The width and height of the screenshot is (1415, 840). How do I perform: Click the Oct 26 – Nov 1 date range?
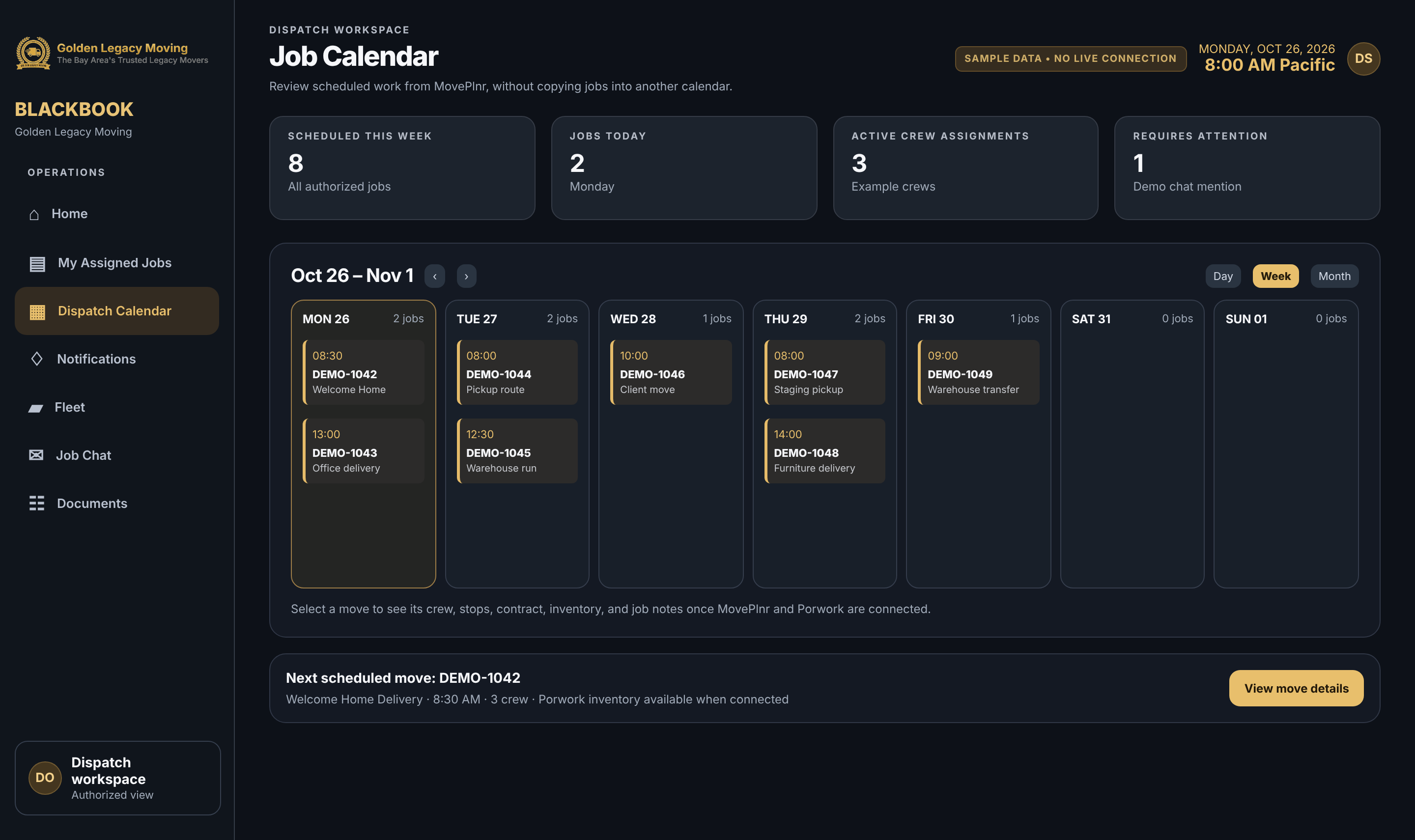click(x=352, y=276)
